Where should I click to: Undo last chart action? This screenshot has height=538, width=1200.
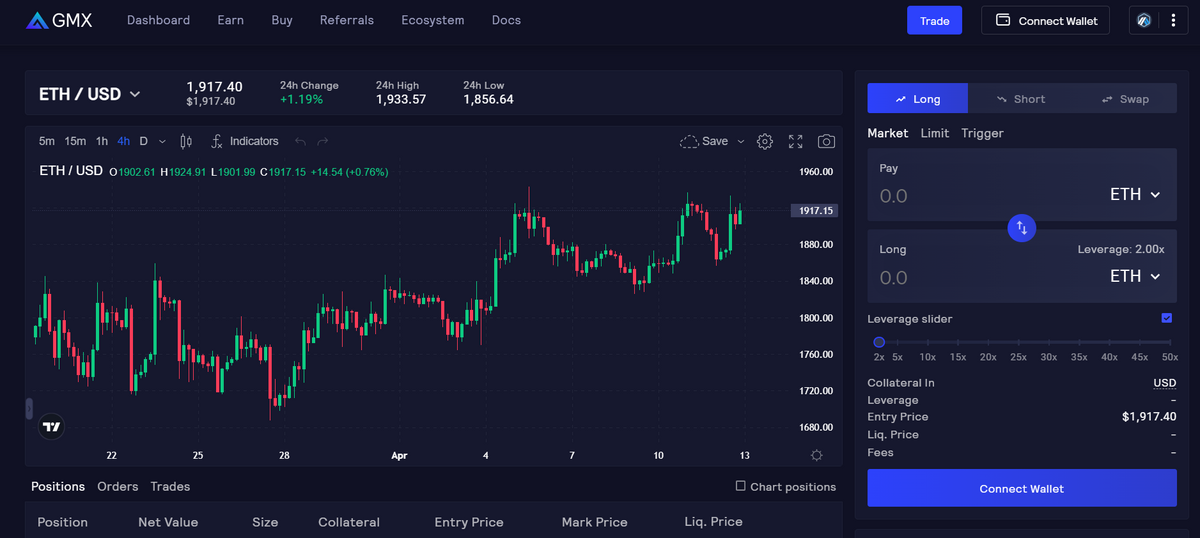[x=300, y=141]
